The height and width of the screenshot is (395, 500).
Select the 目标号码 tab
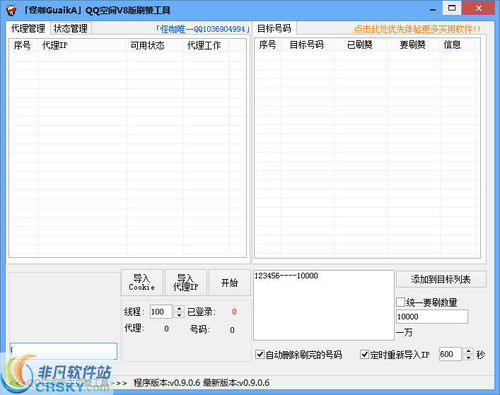(274, 29)
